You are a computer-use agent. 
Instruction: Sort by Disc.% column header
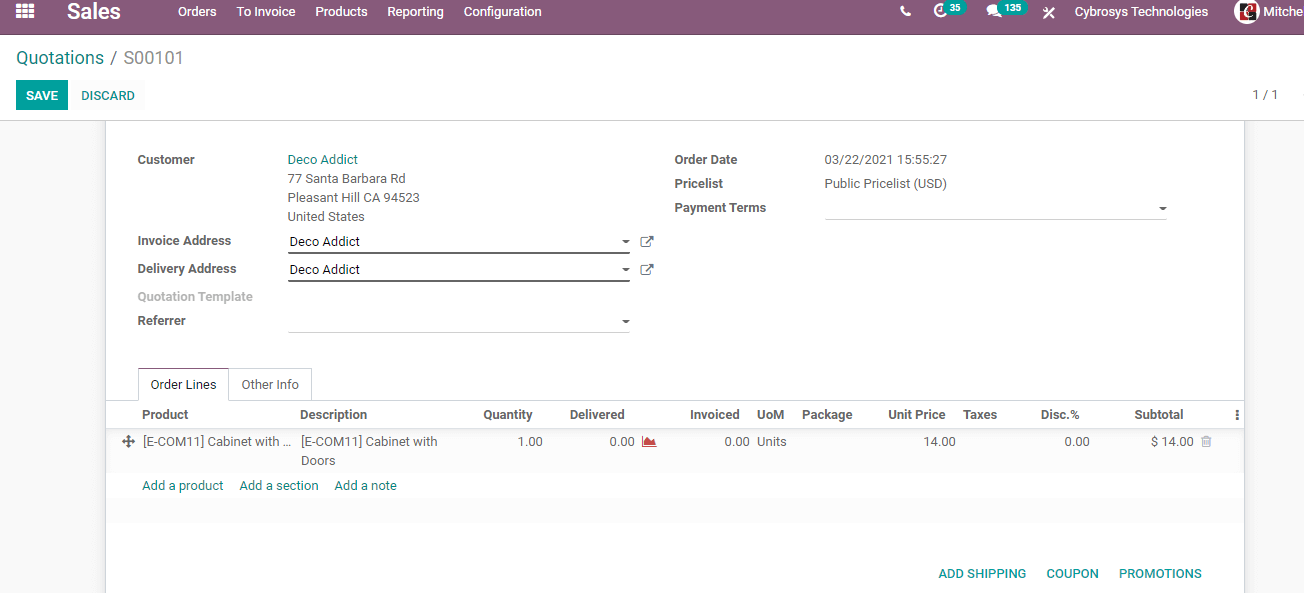click(1060, 415)
